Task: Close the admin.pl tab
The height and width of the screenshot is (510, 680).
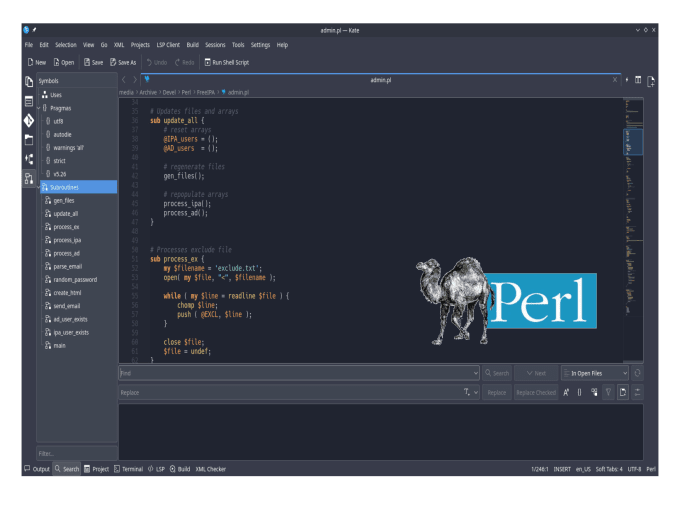Action: pos(615,80)
